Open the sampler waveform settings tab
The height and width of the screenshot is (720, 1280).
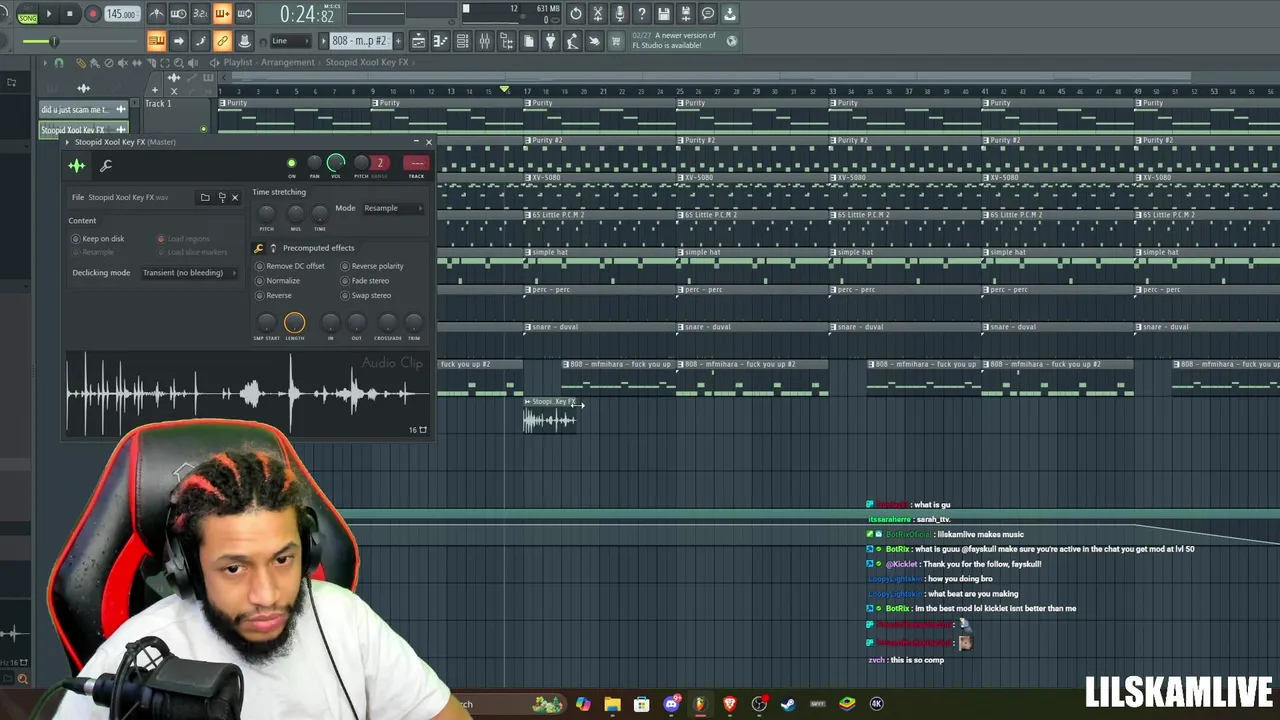pos(77,166)
